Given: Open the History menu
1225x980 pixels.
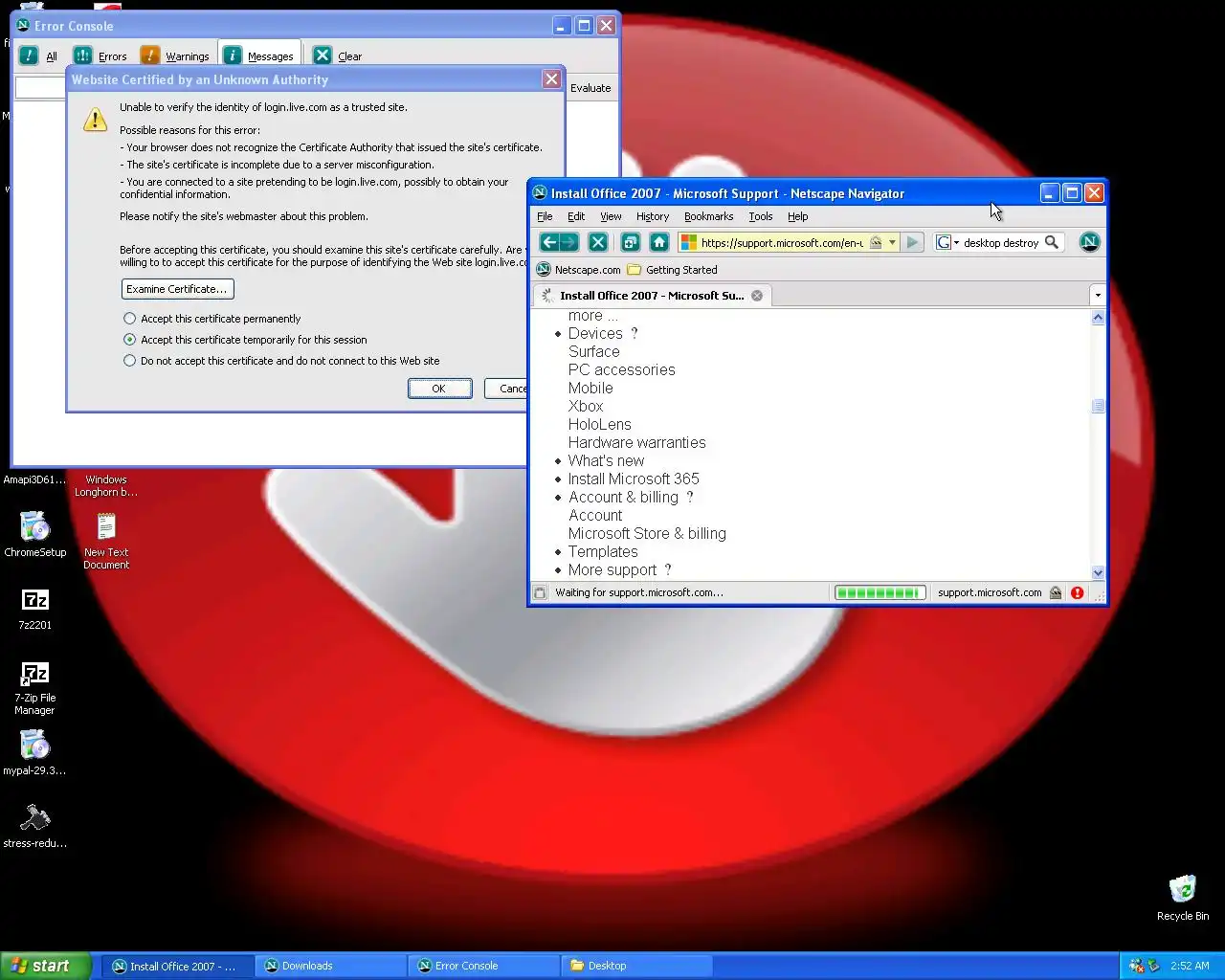Looking at the screenshot, I should pyautogui.click(x=653, y=216).
